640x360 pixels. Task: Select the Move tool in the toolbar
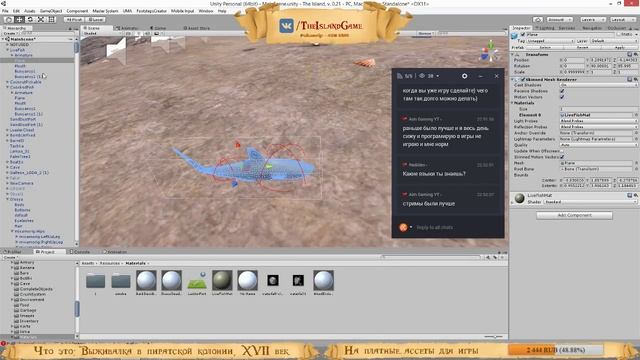pyautogui.click(x=19, y=19)
